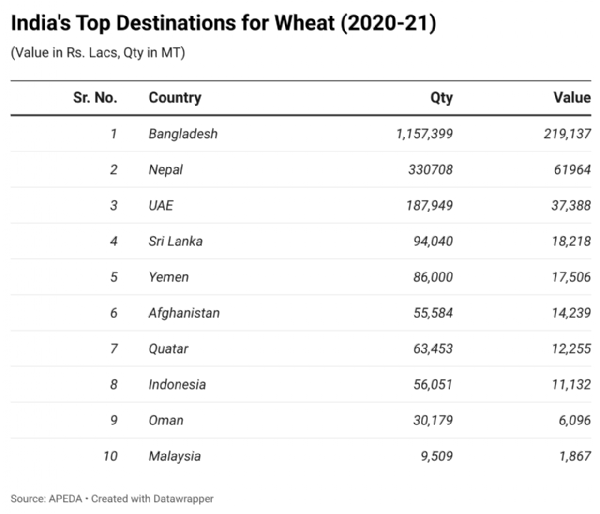600x514 pixels.
Task: Click the 'Sr. No.' column header
Action: coord(96,98)
